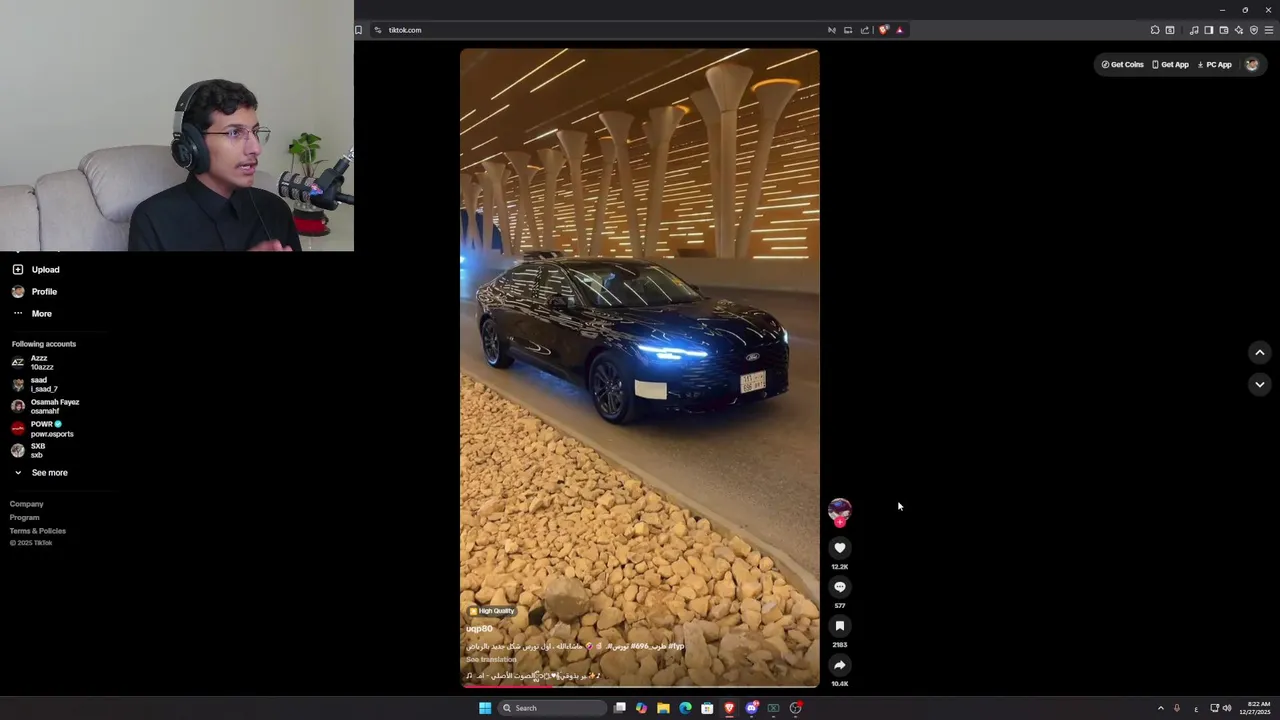Open the TikTok profile avatar at top right
The image size is (1280, 720).
pos(1252,65)
